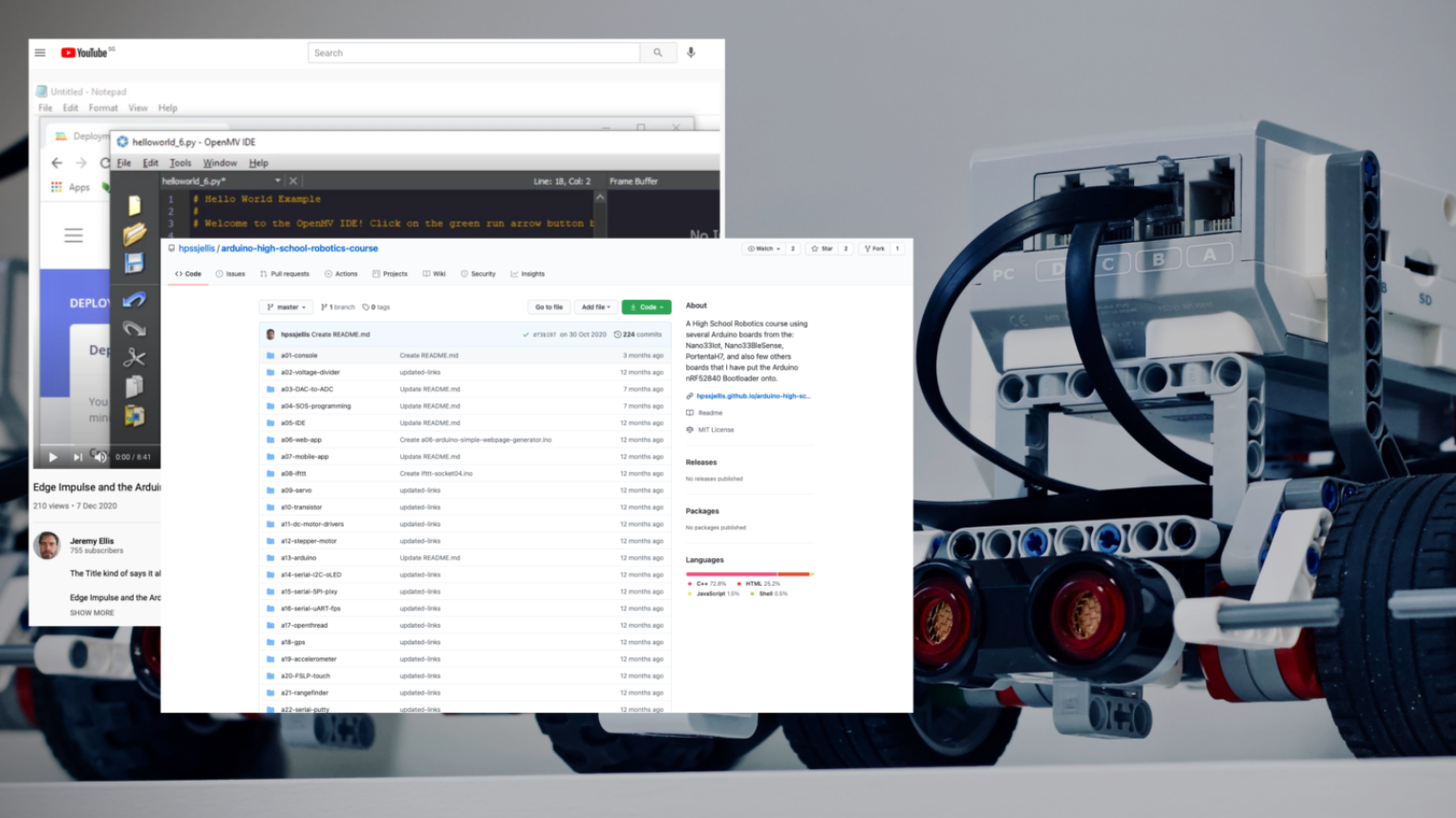1456x818 pixels.
Task: Open the hamburger menu on the Deployment page
Action: pos(74,235)
